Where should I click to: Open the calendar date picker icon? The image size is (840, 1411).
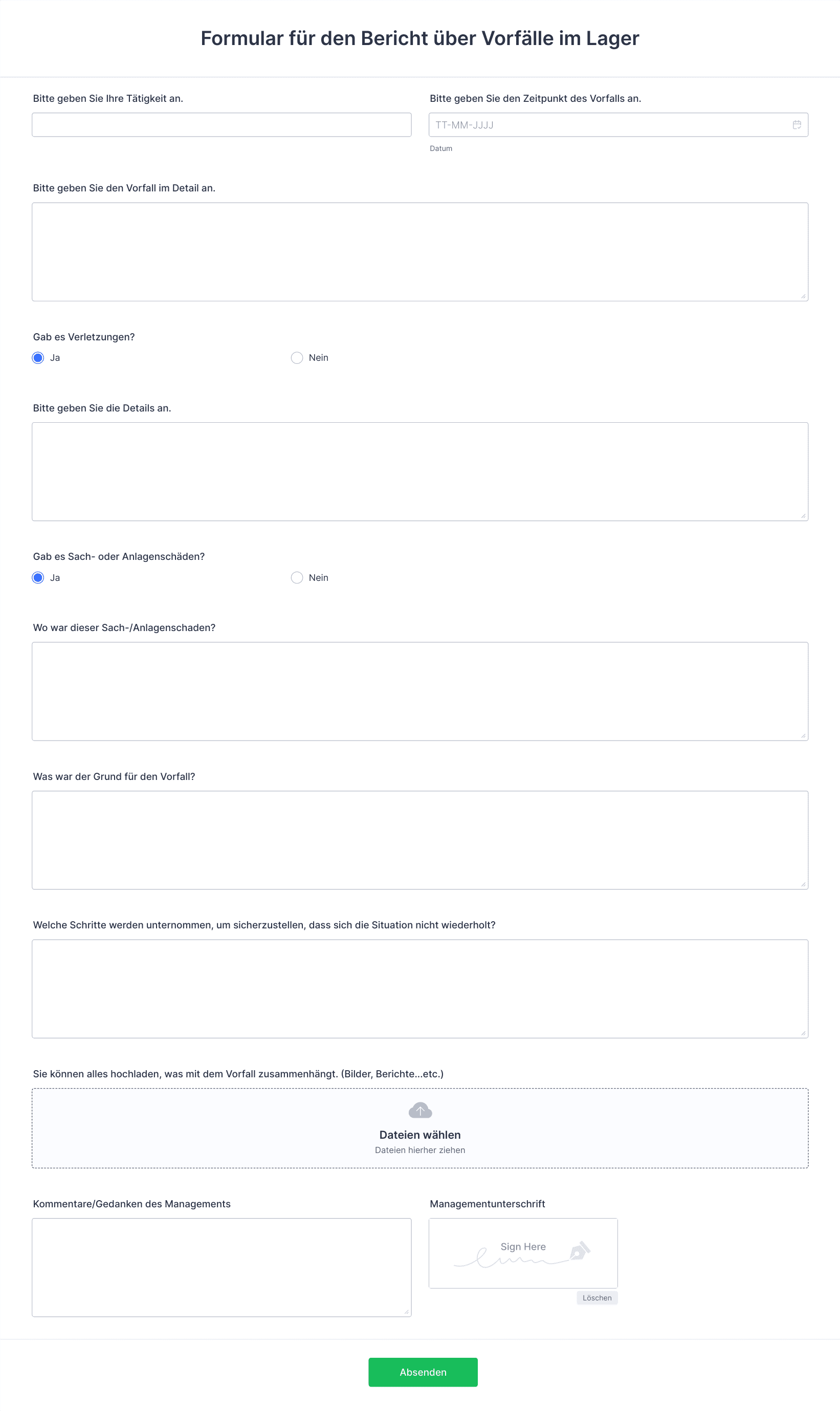click(797, 124)
